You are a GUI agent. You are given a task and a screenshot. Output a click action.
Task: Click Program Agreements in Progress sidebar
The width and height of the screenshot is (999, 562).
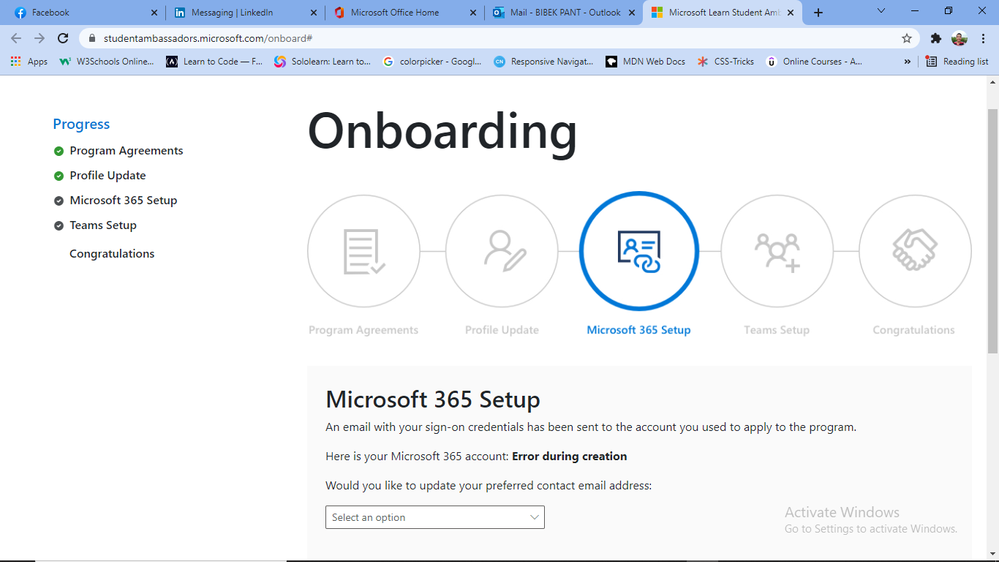126,151
